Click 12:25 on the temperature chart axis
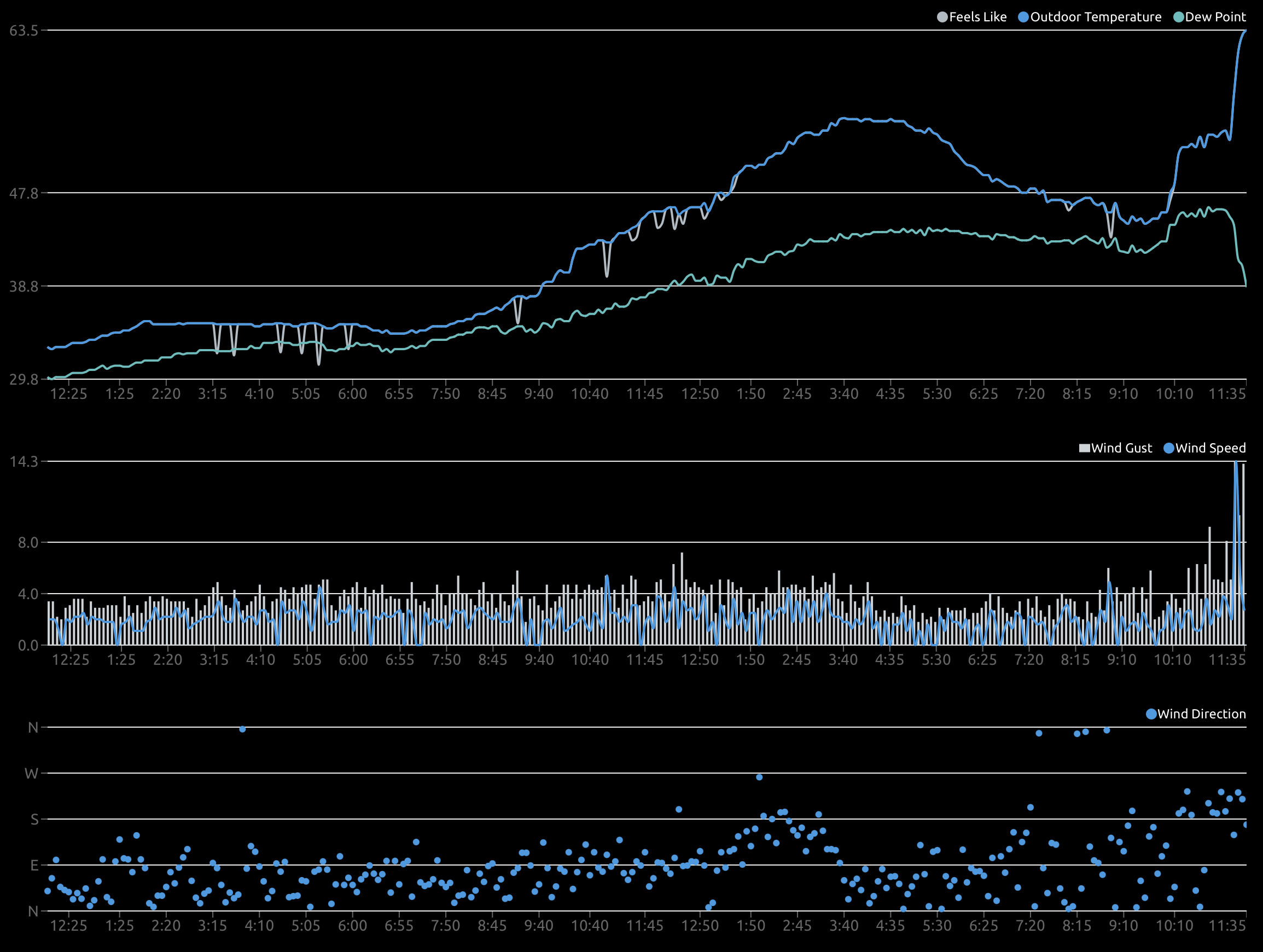The image size is (1263, 952). click(68, 394)
